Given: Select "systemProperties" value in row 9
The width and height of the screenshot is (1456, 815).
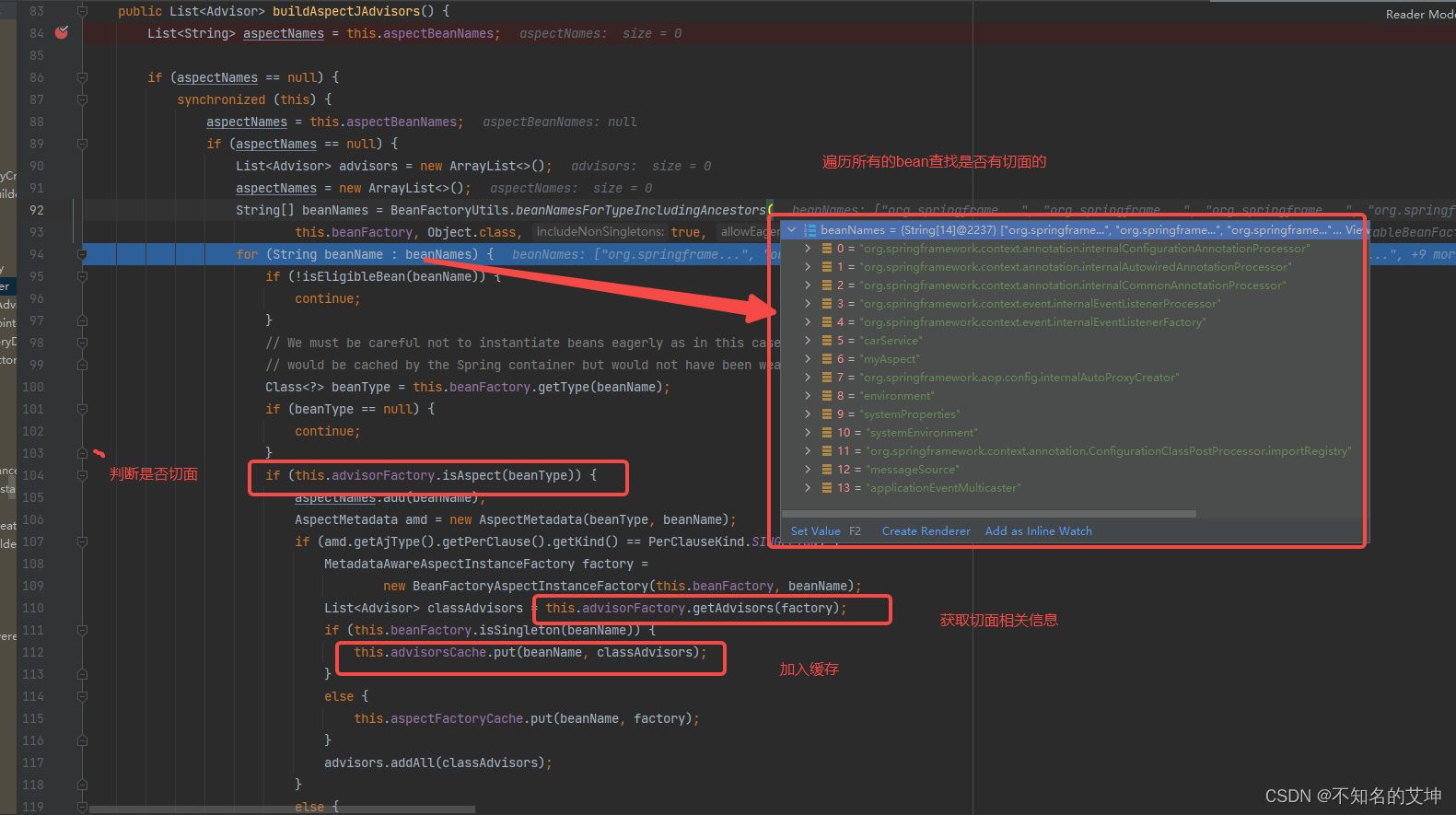Looking at the screenshot, I should click(x=910, y=414).
